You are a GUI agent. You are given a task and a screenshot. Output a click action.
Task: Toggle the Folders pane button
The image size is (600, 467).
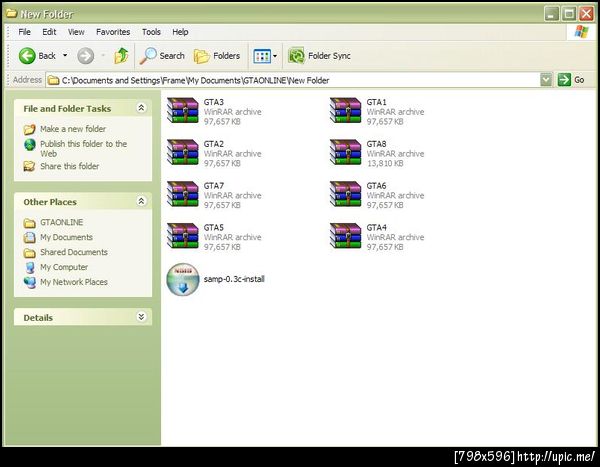click(217, 56)
